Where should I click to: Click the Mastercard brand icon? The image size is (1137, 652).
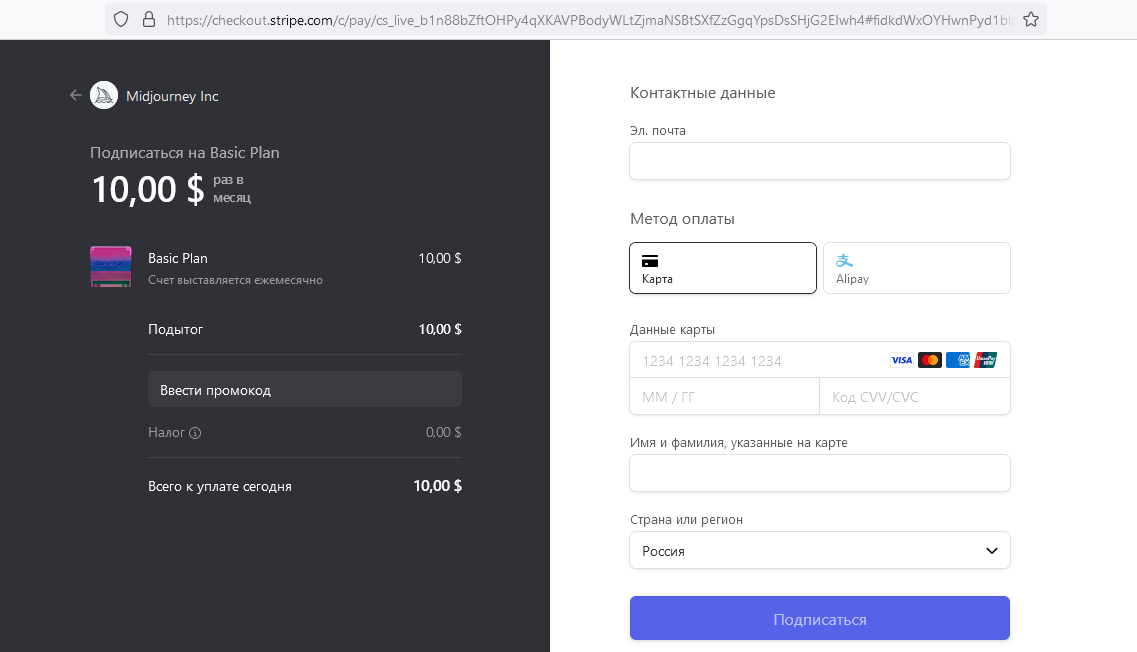pos(929,360)
